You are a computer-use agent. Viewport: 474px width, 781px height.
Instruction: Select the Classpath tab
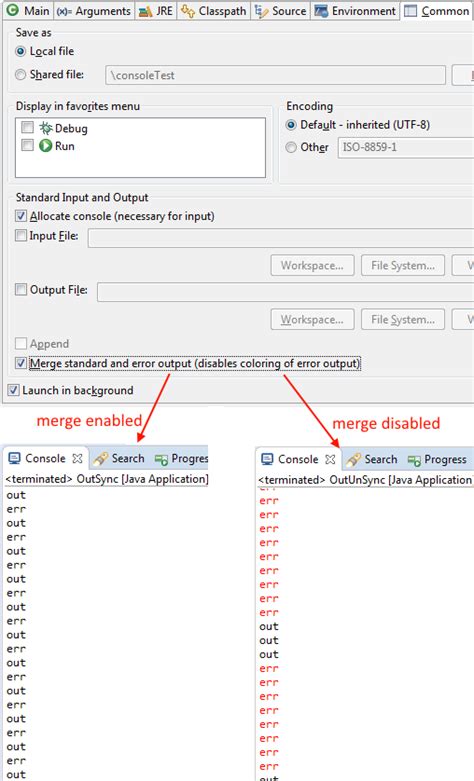coord(214,10)
